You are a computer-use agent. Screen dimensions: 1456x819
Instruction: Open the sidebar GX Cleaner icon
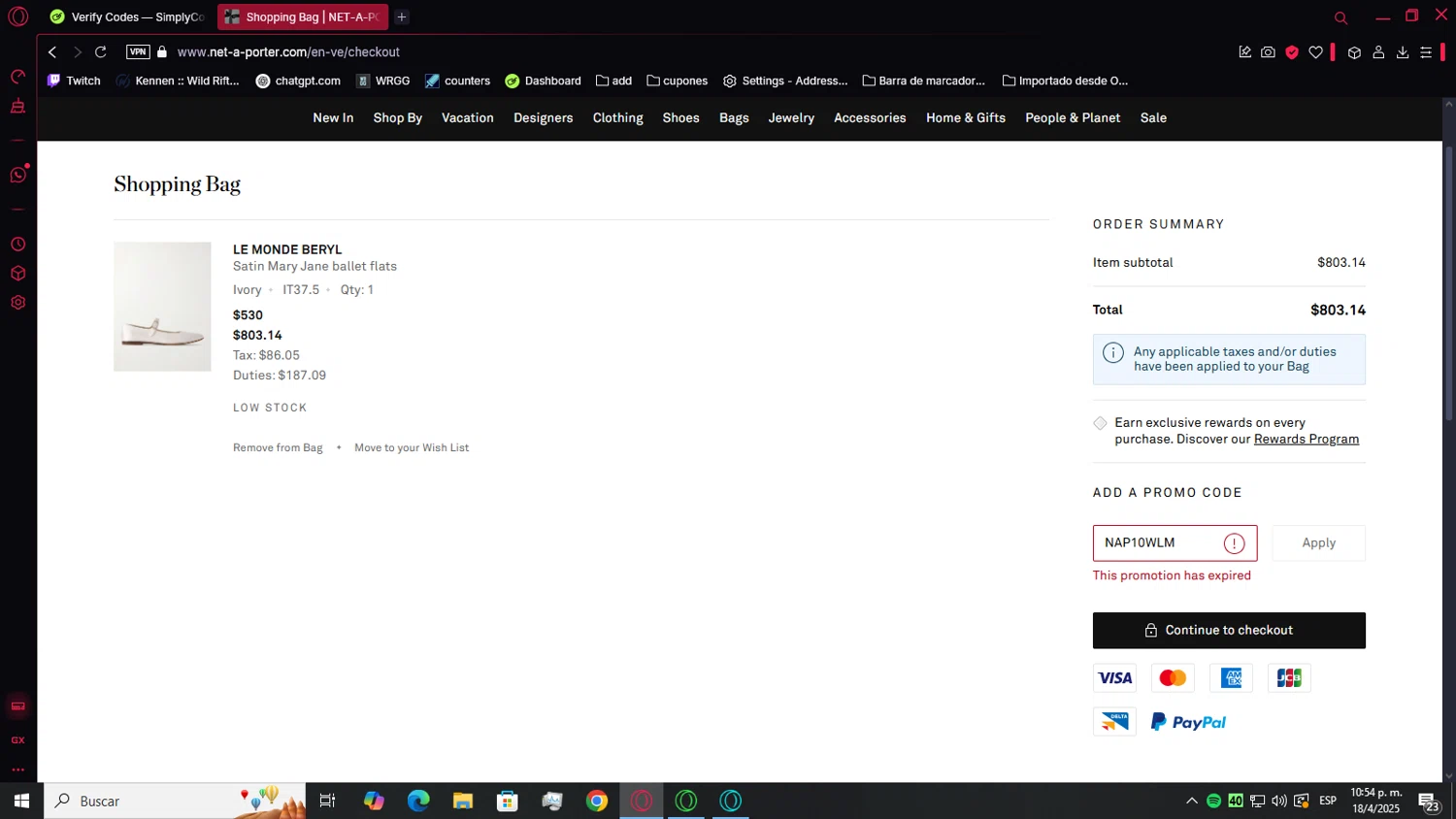(17, 107)
